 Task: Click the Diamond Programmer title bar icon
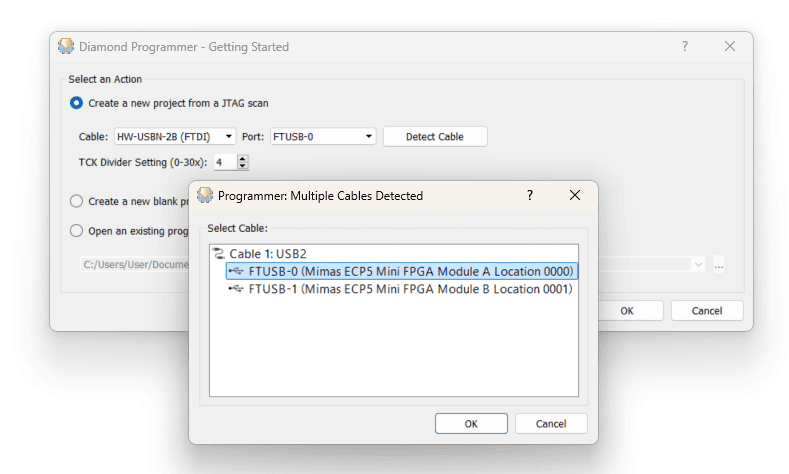pos(66,46)
